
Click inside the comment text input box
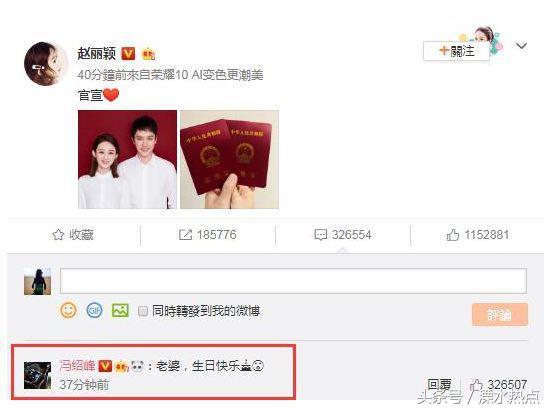pyautogui.click(x=293, y=281)
